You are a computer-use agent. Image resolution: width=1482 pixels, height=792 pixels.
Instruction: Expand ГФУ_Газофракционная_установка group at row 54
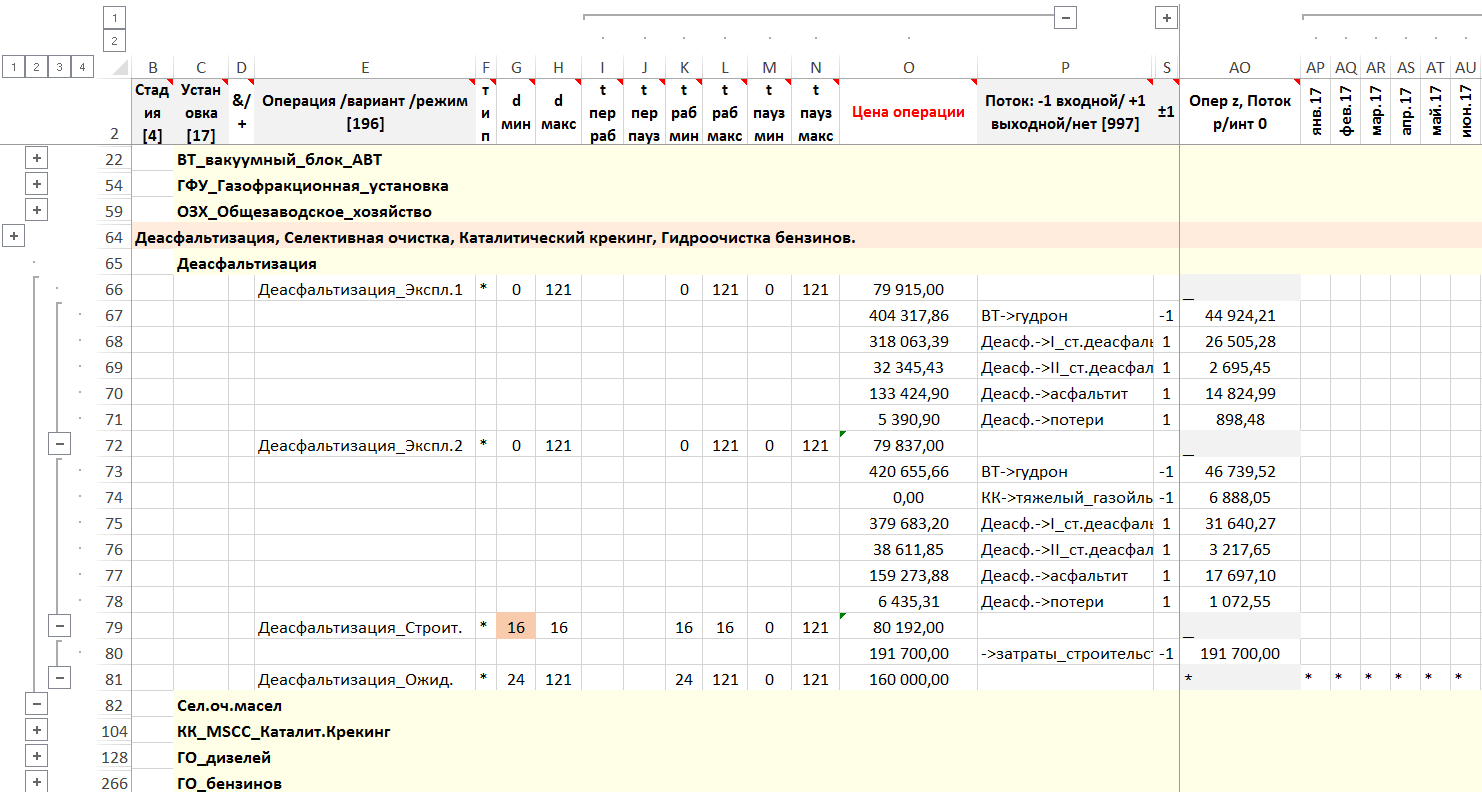pos(36,184)
